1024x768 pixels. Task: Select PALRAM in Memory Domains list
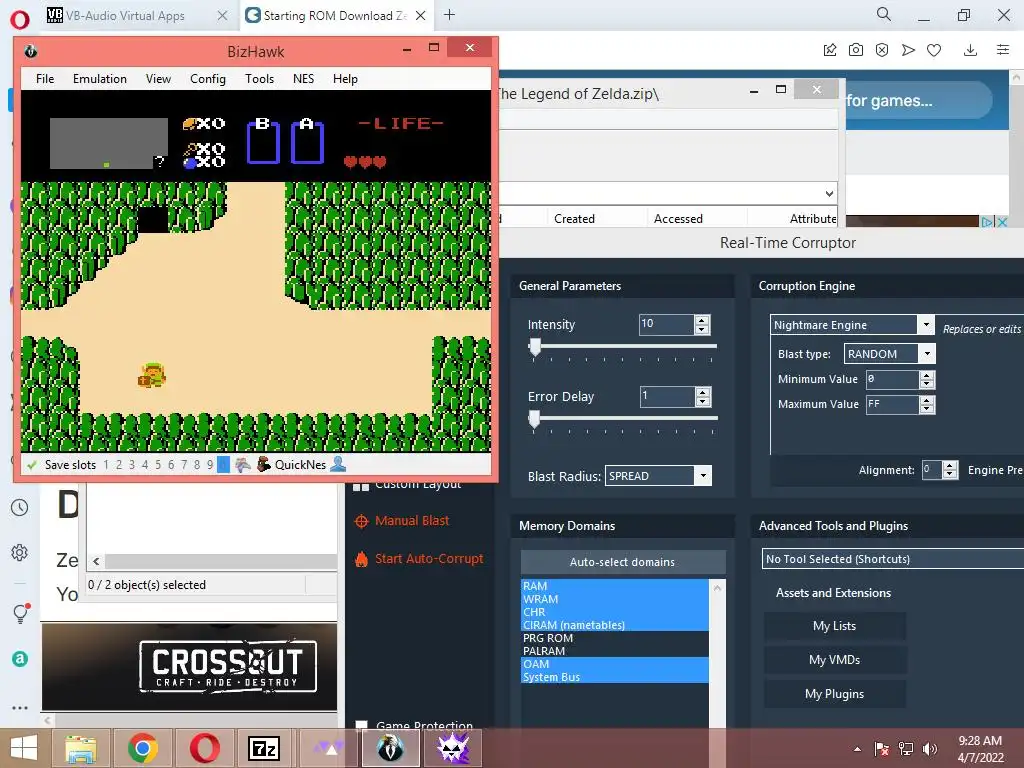[615, 651]
